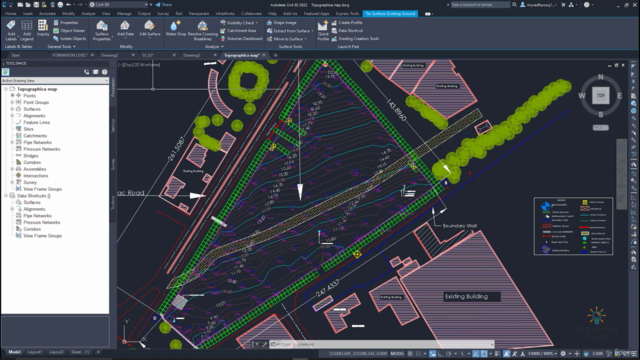
Task: Open Surface Properties from Modify panel
Action: 102,31
